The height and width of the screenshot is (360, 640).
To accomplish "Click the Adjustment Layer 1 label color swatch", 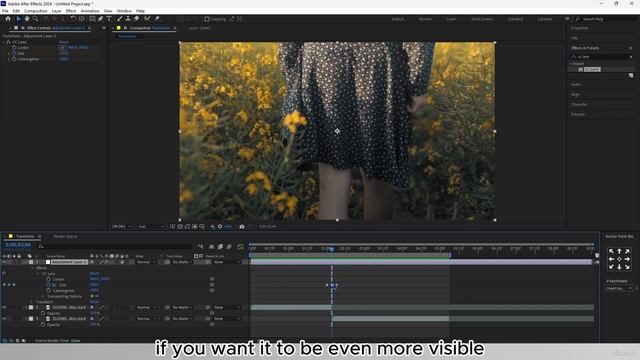I will pos(31,262).
